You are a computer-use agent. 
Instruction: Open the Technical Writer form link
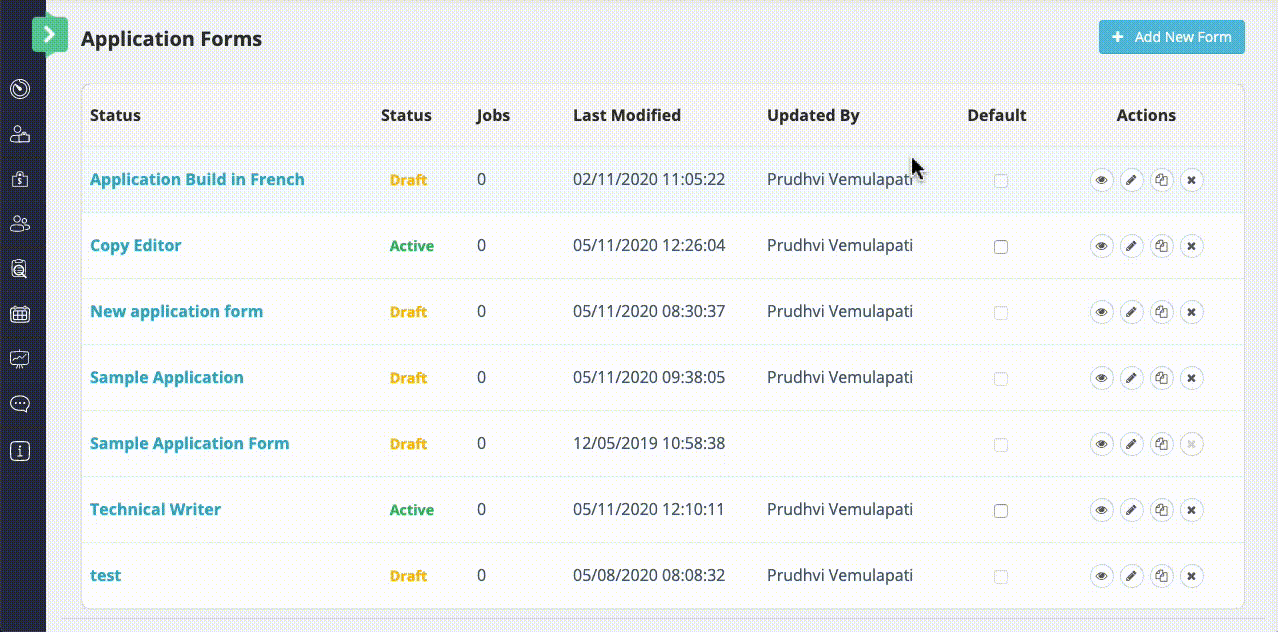coord(155,509)
